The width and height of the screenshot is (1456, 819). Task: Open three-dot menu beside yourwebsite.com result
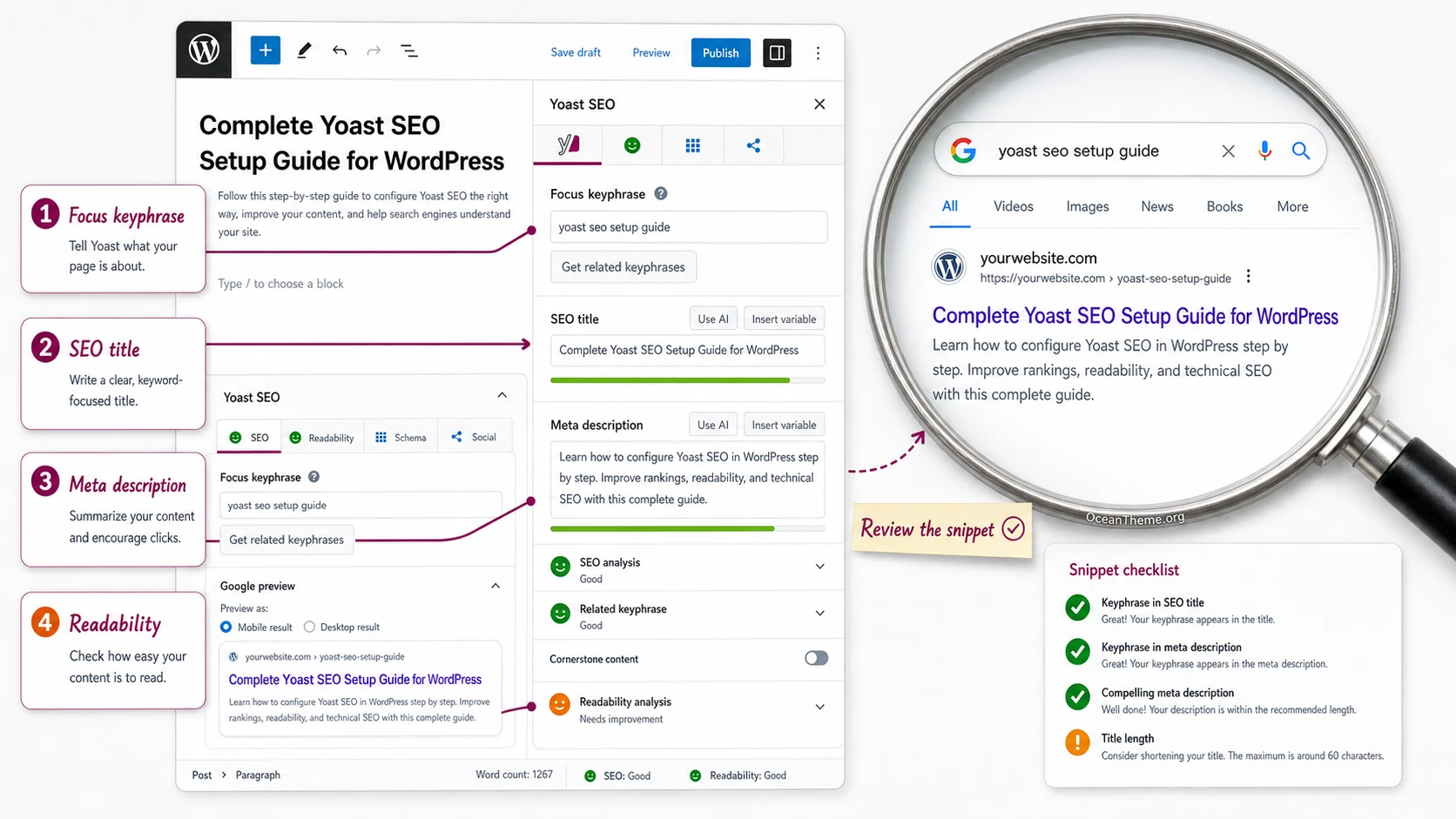[1249, 277]
